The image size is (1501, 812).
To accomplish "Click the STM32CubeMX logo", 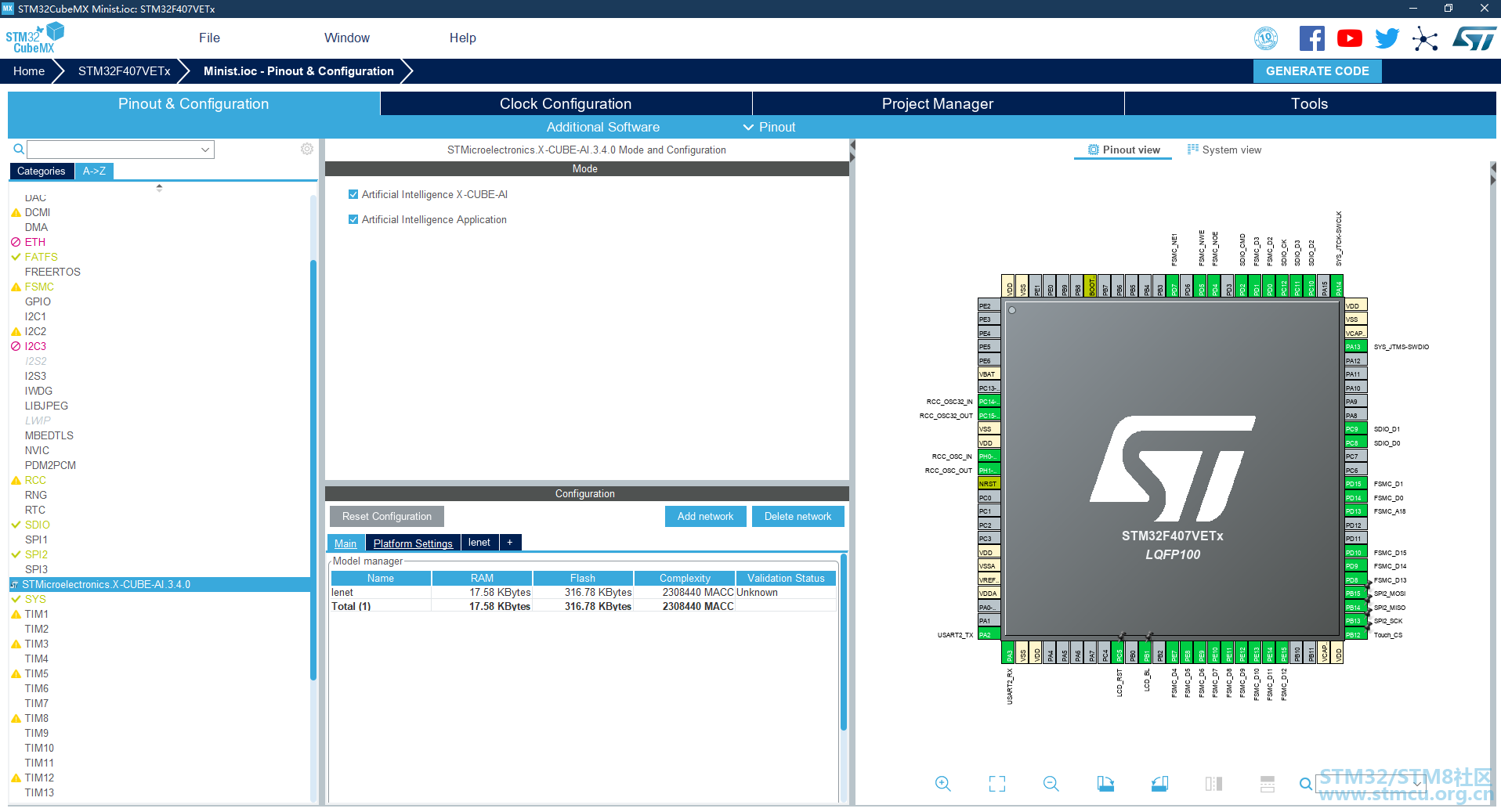I will click(x=34, y=38).
